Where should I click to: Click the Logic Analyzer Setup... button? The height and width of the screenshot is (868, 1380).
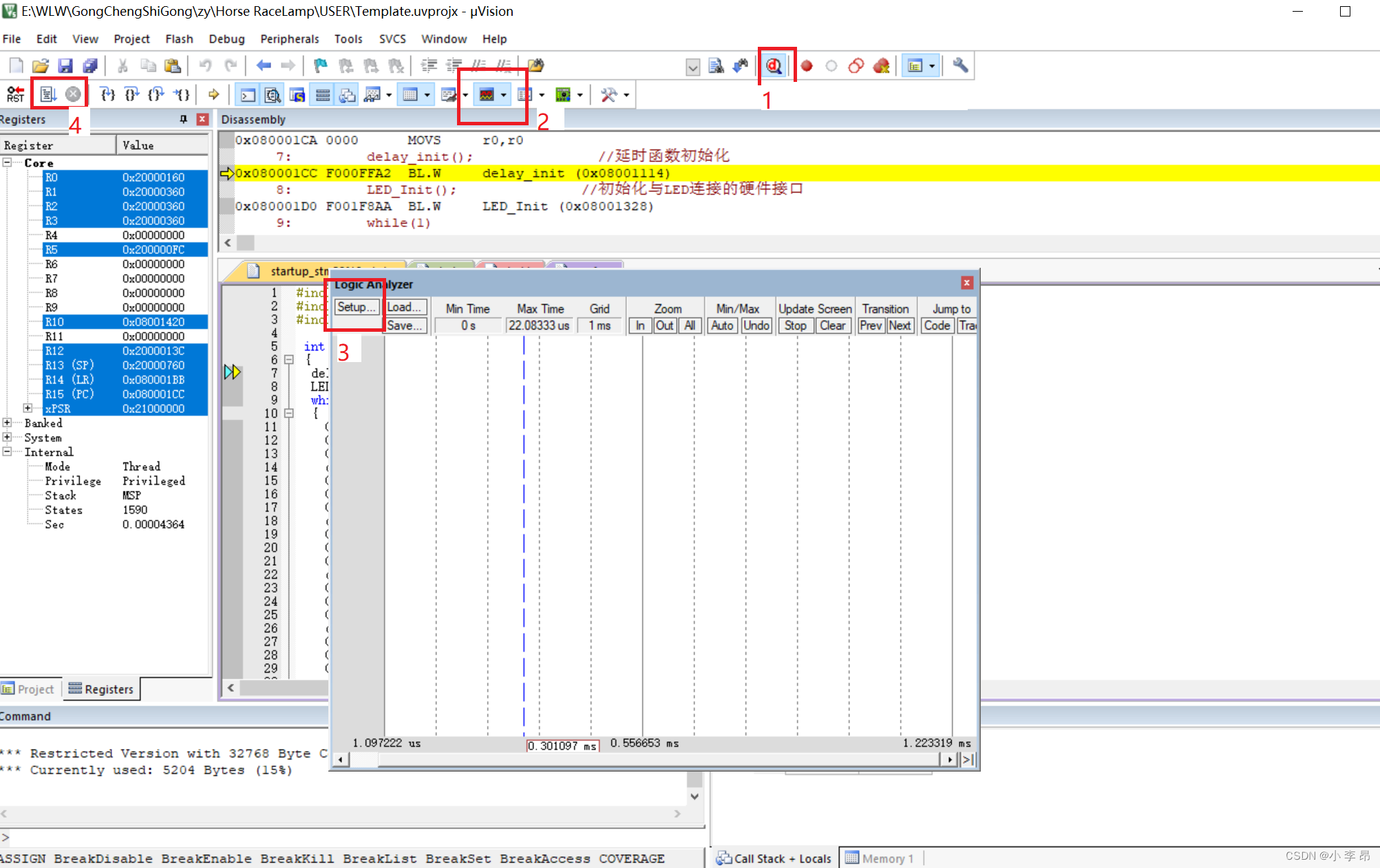[356, 308]
